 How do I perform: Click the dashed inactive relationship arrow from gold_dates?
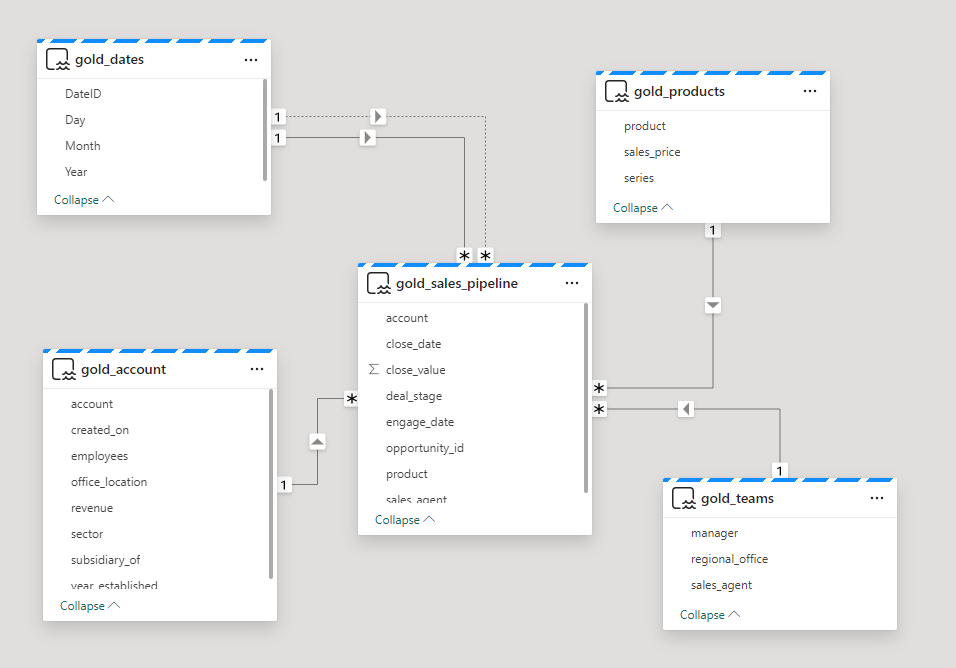click(x=377, y=117)
